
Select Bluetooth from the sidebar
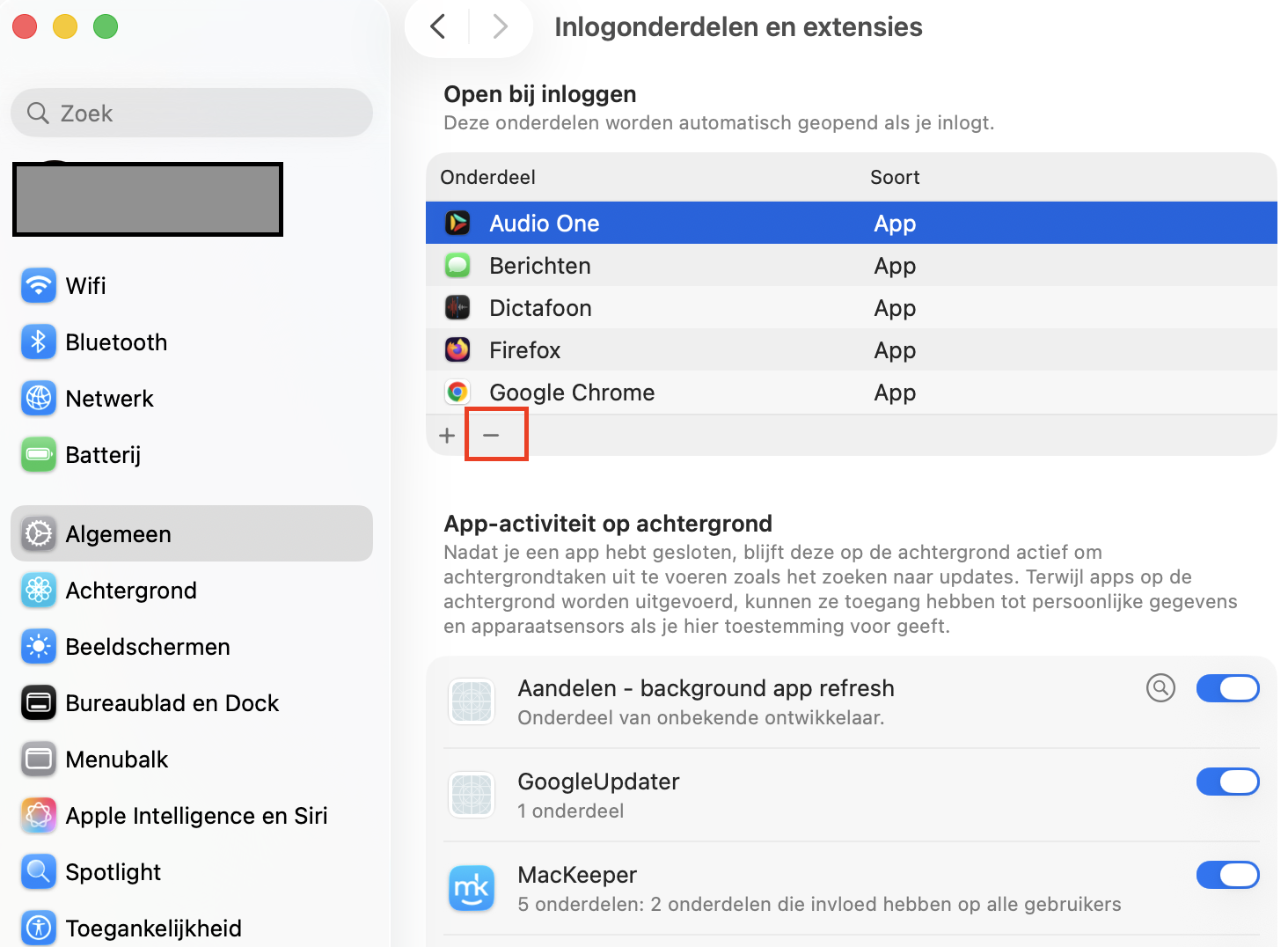tap(116, 341)
